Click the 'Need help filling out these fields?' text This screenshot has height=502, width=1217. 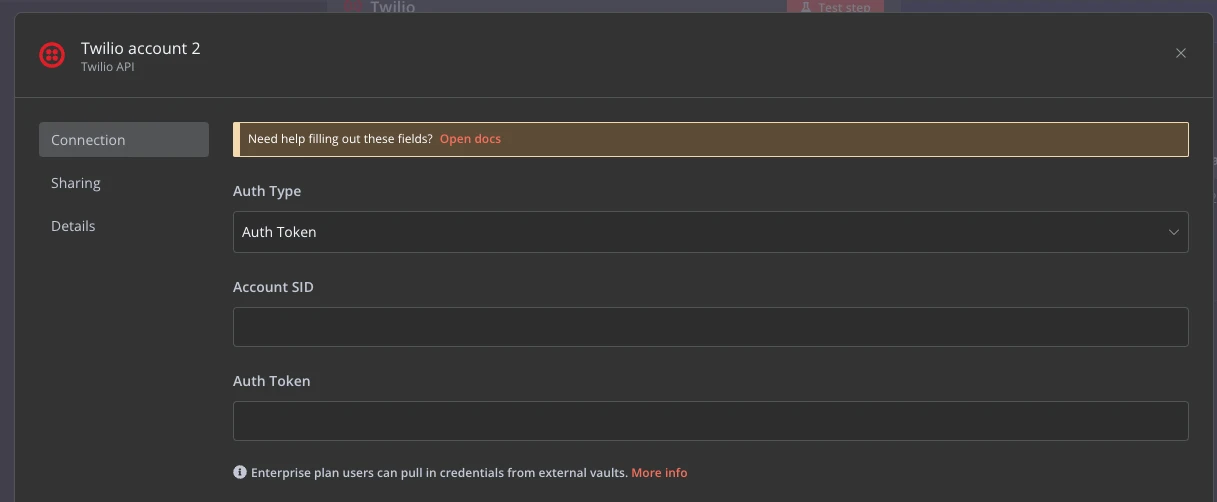pos(340,139)
